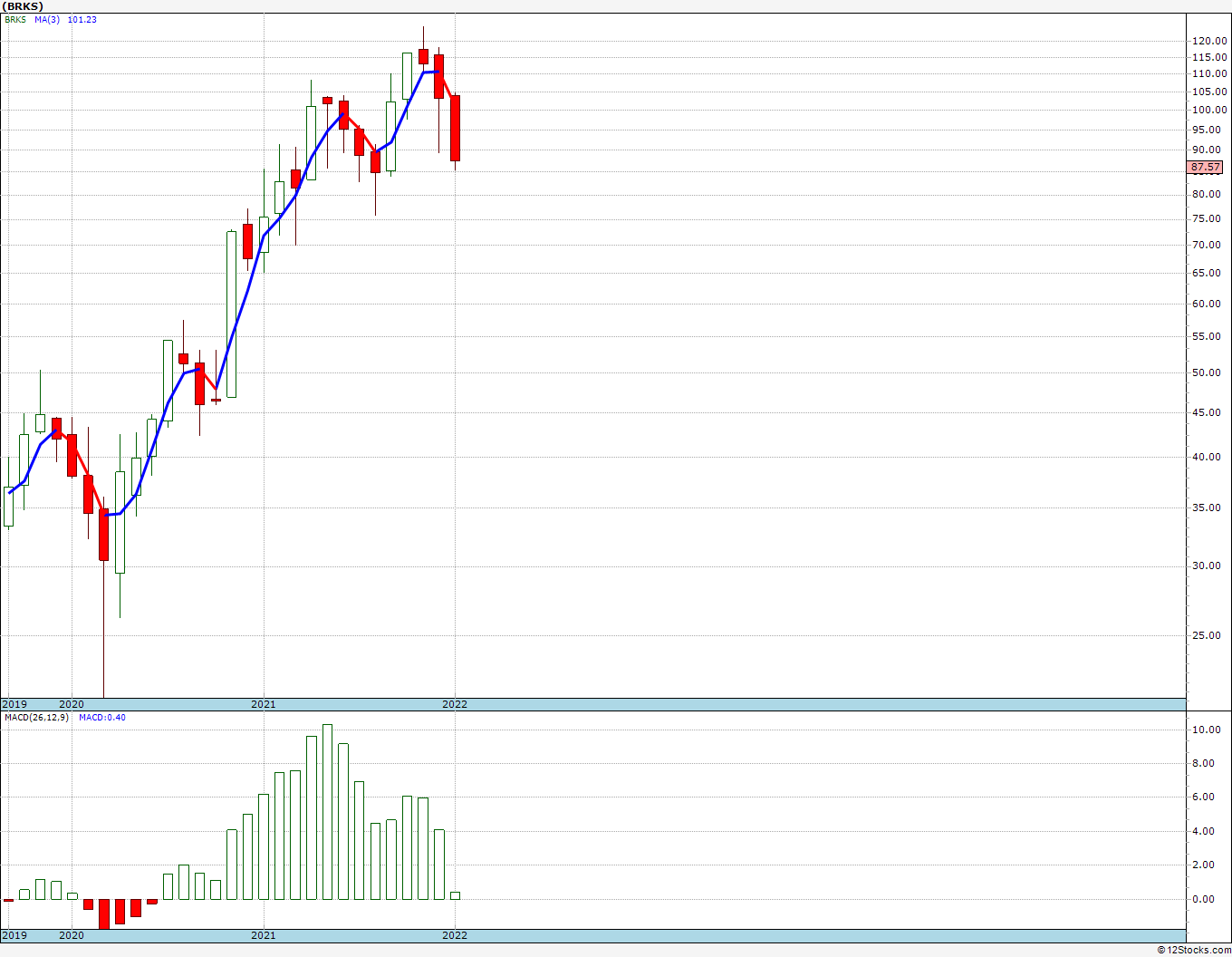1232x957 pixels.
Task: Click 2019 on the MACD panel time axis
Action: coord(15,935)
